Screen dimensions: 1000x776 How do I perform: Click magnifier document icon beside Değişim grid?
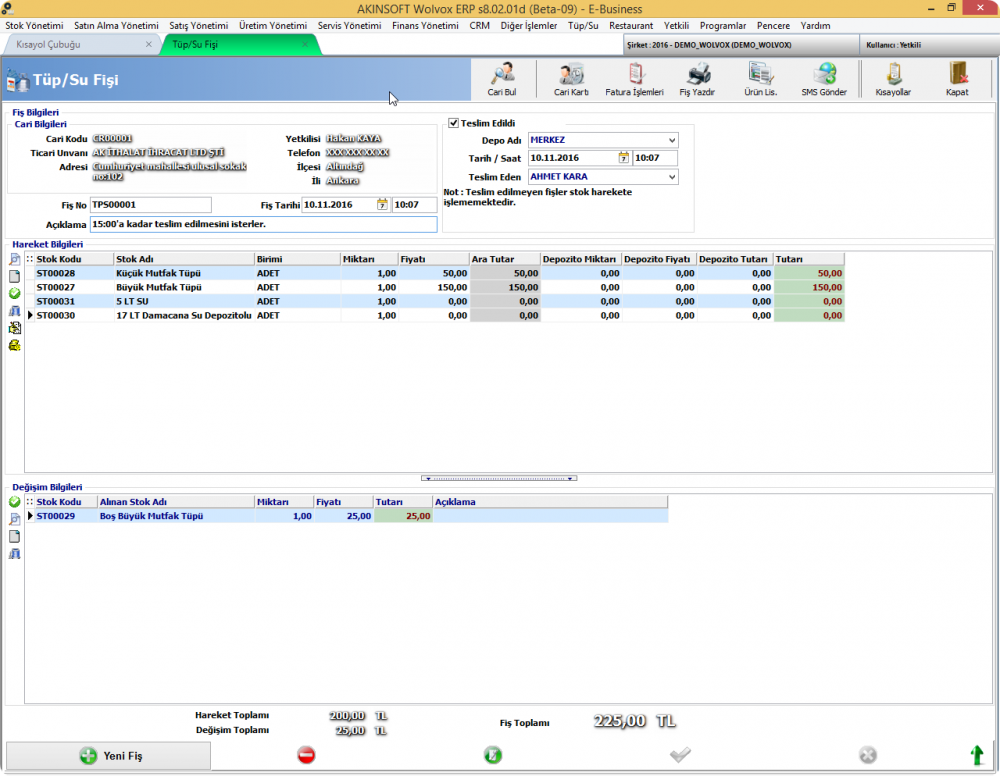coord(15,519)
